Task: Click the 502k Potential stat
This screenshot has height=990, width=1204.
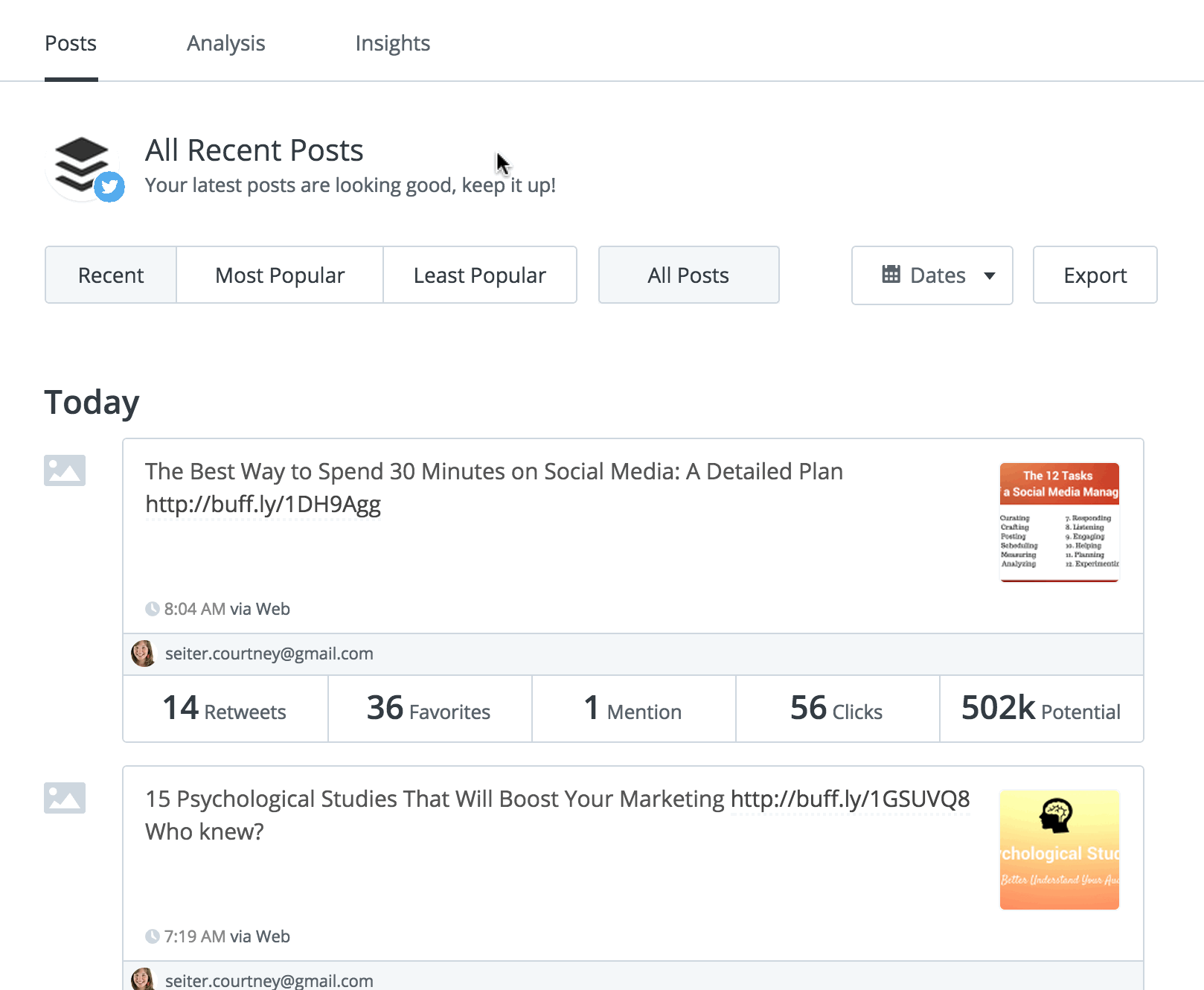Action: (1040, 709)
